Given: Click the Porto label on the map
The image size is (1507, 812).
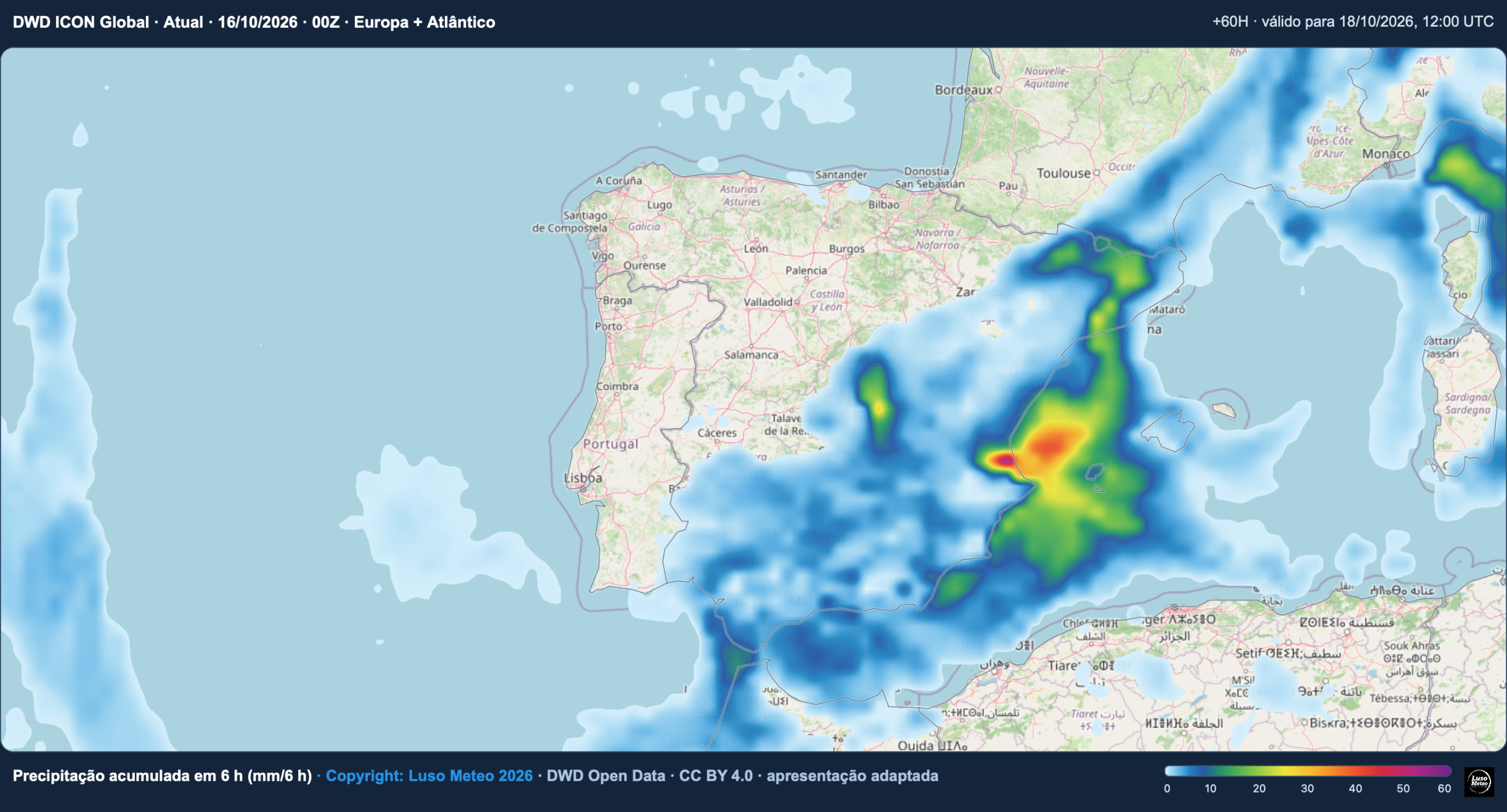Looking at the screenshot, I should tap(608, 326).
